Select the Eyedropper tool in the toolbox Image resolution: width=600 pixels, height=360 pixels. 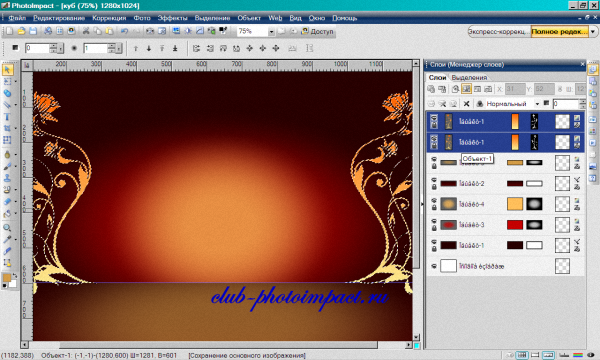click(x=7, y=239)
